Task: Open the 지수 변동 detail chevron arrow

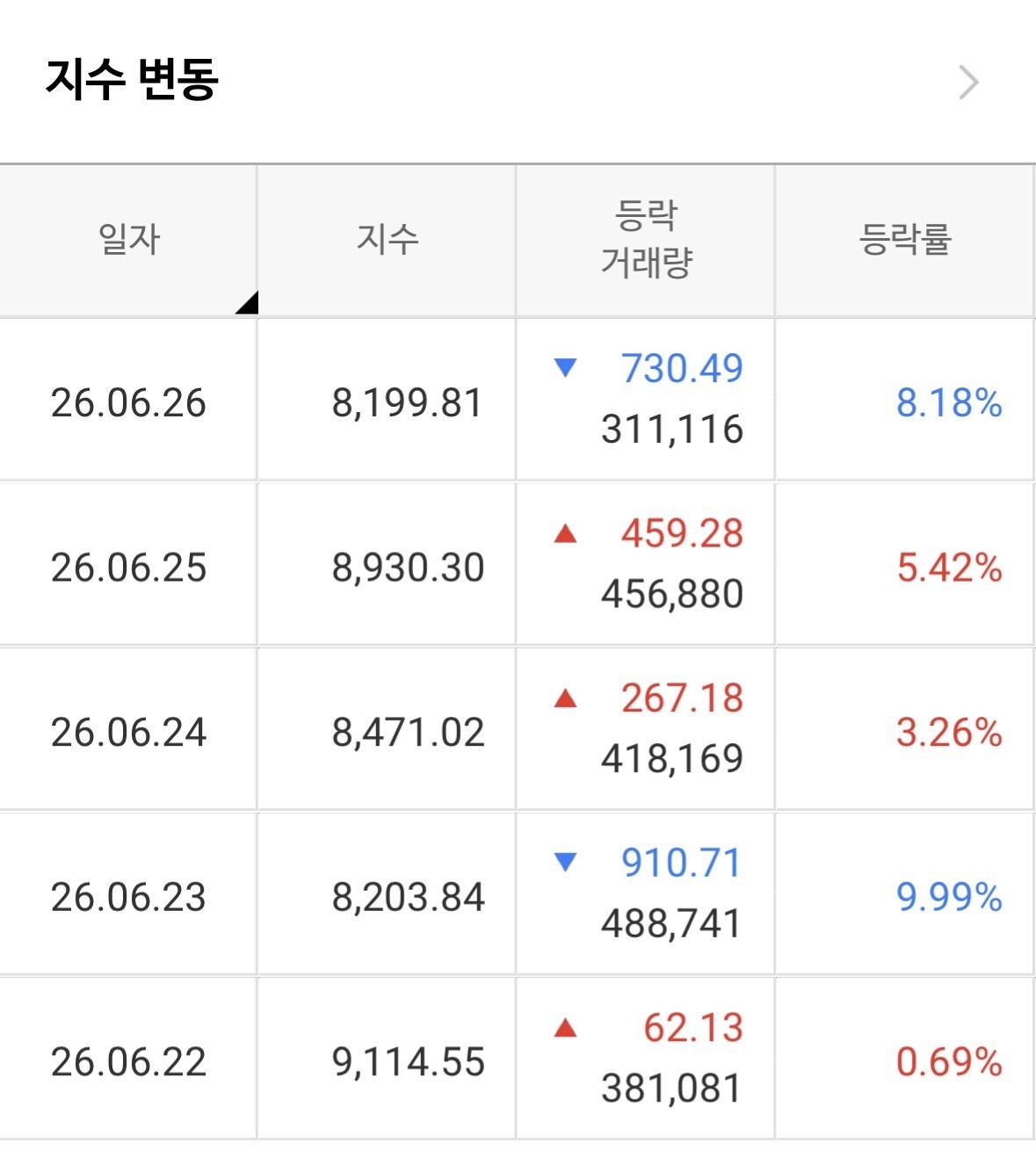Action: (968, 83)
